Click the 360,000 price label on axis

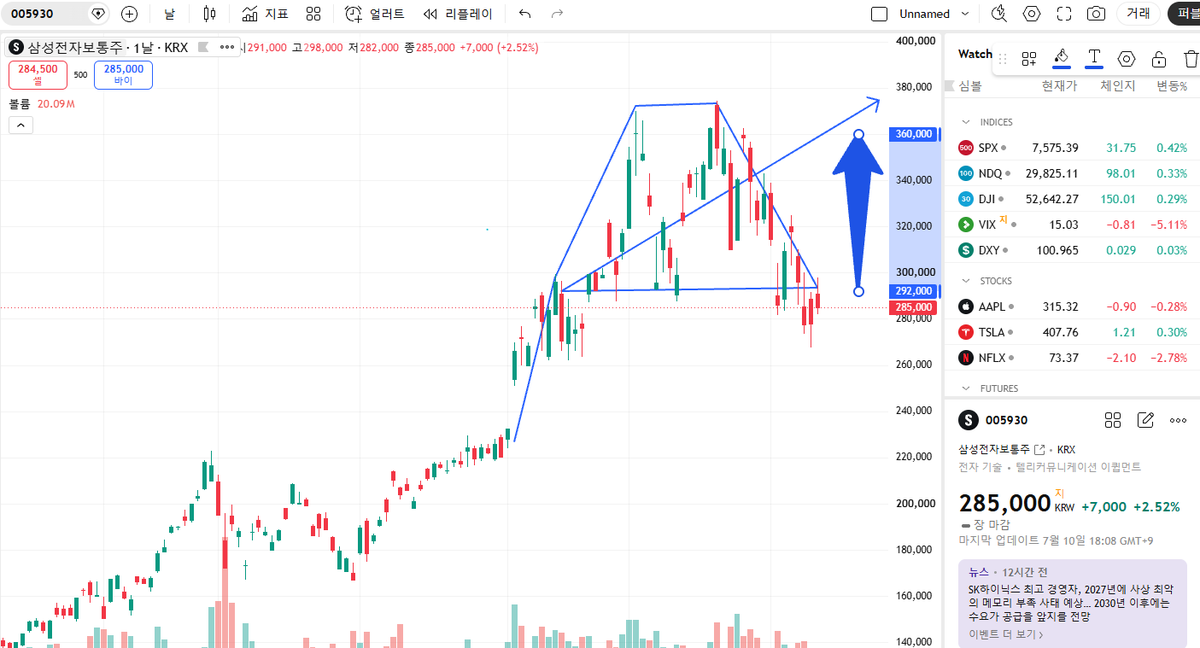click(912, 134)
